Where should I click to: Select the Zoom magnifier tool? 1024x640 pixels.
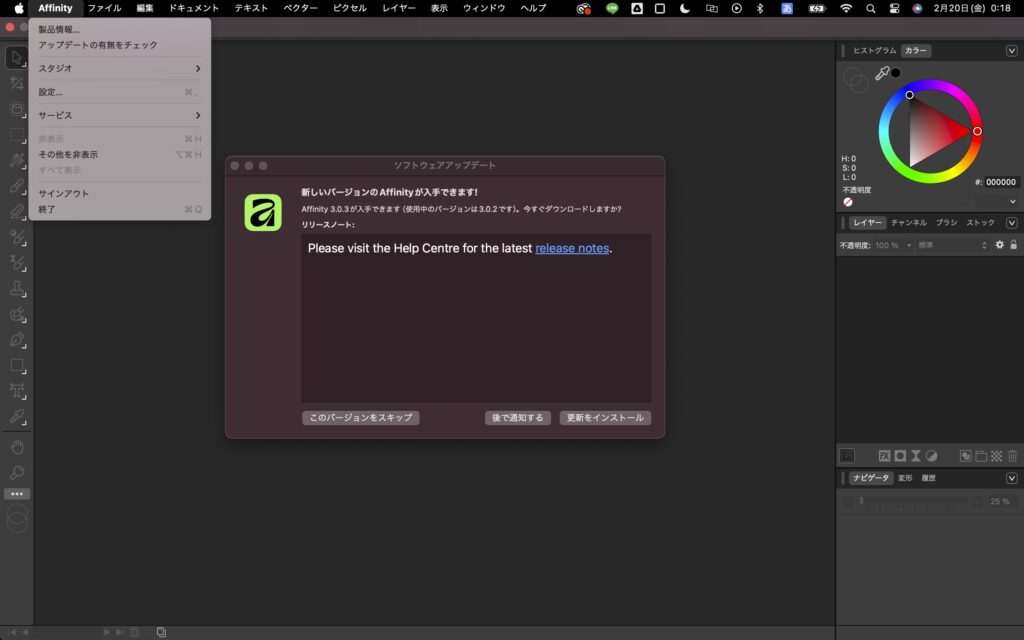pos(17,472)
